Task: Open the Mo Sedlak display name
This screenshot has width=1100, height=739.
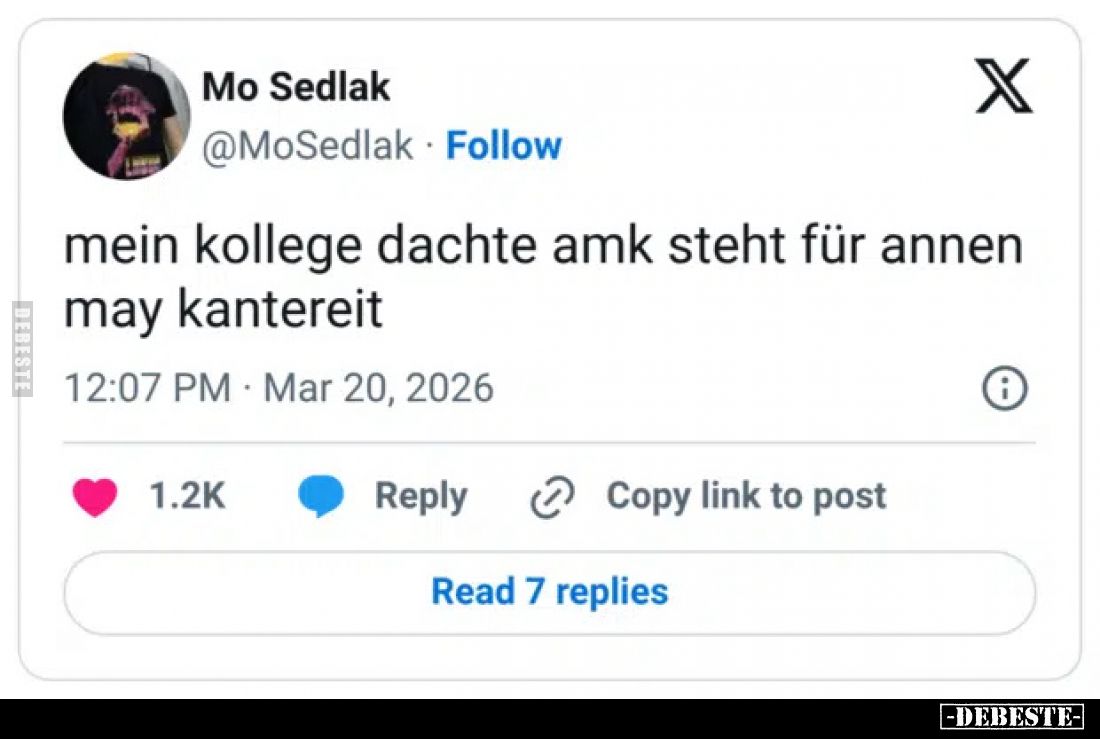Action: [x=296, y=88]
